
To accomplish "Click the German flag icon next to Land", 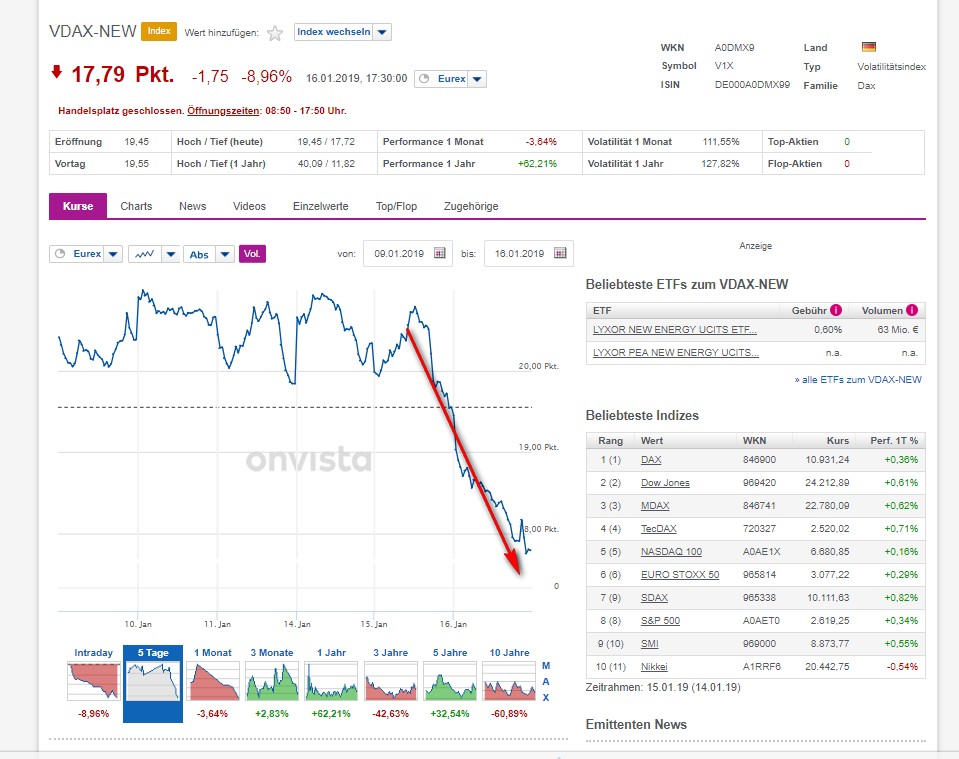I will pos(868,47).
